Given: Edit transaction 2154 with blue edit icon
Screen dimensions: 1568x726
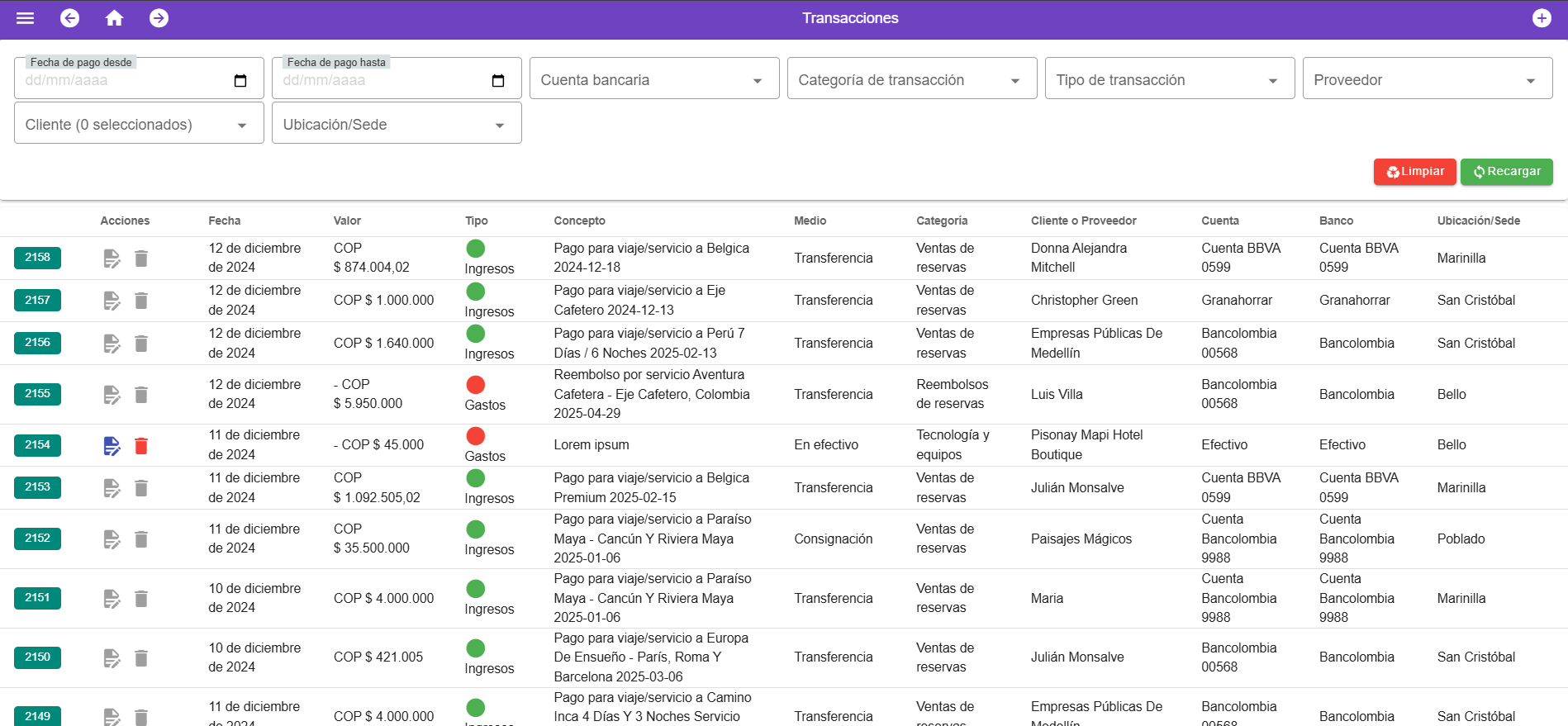Looking at the screenshot, I should click(112, 446).
